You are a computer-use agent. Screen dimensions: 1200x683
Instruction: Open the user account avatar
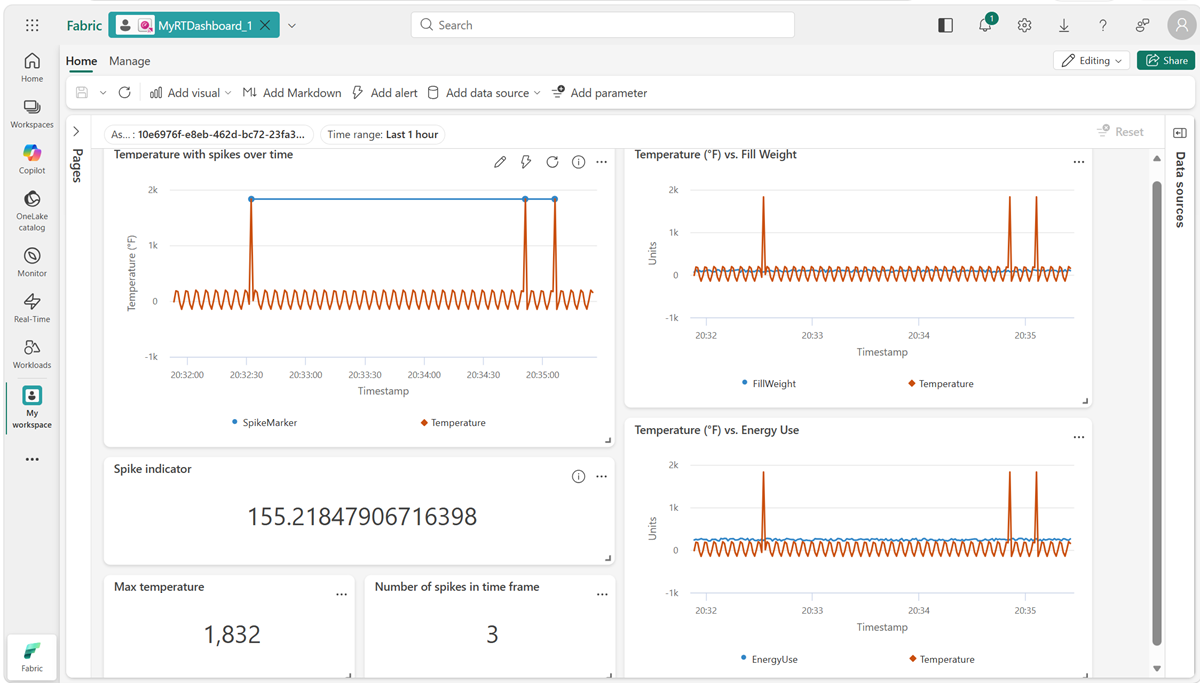[1182, 26]
